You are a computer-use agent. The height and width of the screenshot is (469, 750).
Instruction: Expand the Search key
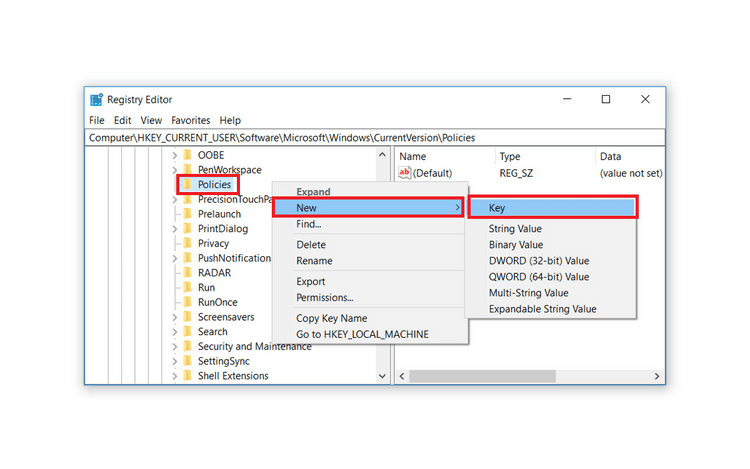175,332
